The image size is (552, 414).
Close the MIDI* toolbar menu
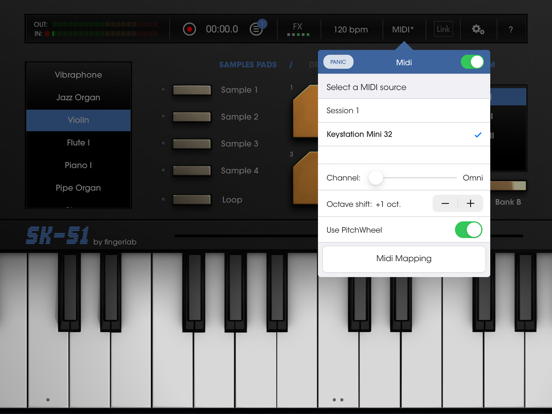click(403, 30)
